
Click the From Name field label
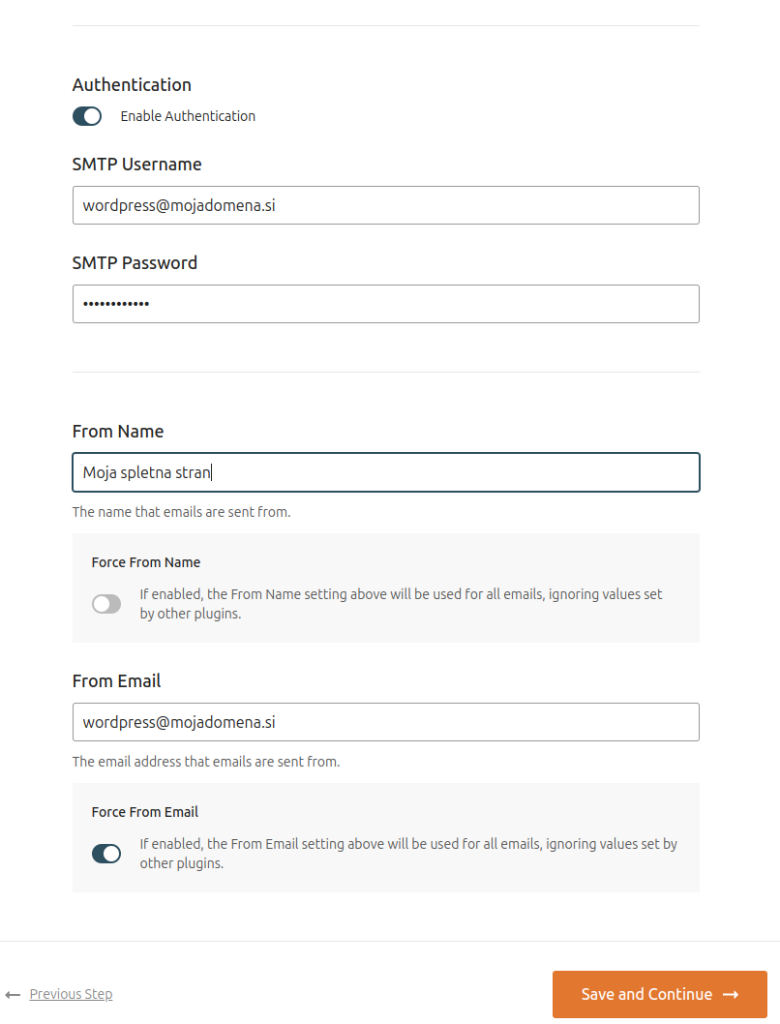[x=118, y=432]
